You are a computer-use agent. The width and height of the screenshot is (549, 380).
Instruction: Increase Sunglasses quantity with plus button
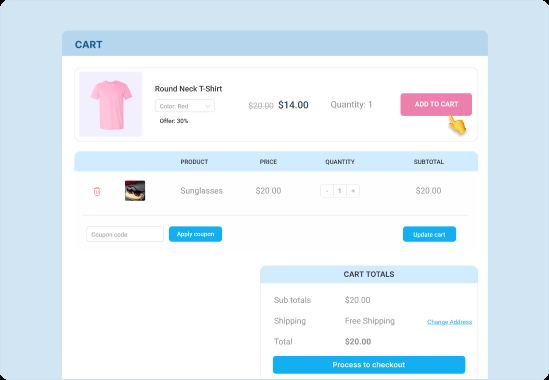(353, 191)
